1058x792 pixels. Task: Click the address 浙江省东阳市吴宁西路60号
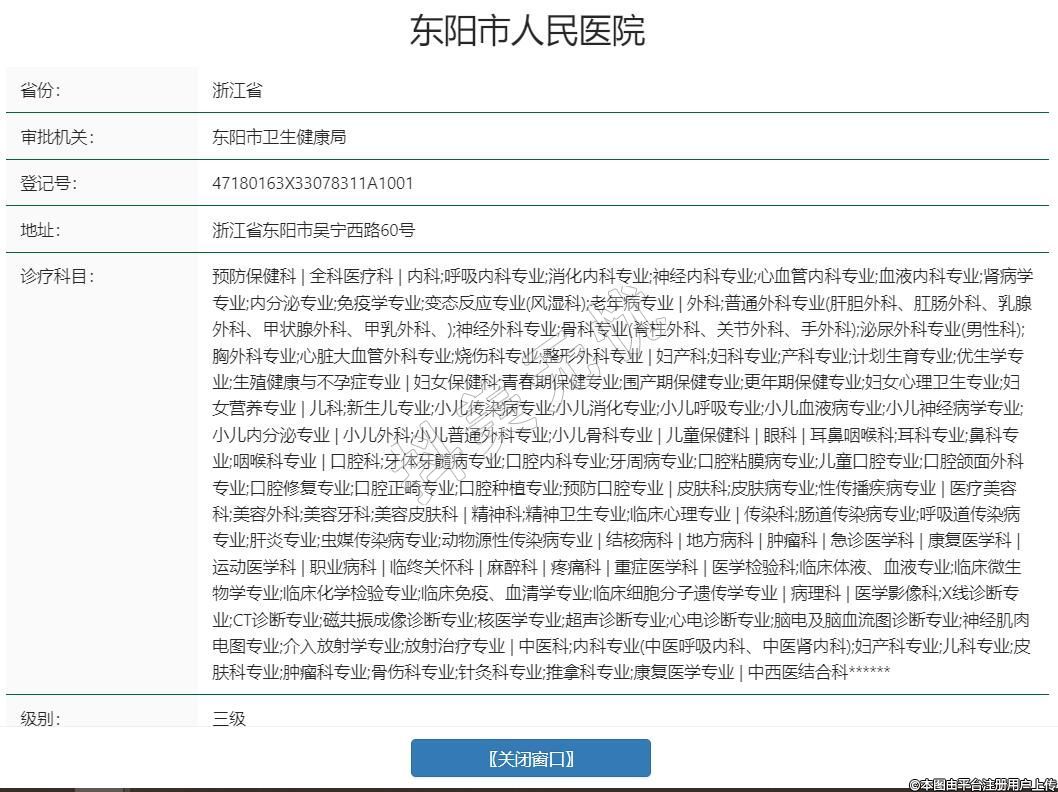[313, 230]
